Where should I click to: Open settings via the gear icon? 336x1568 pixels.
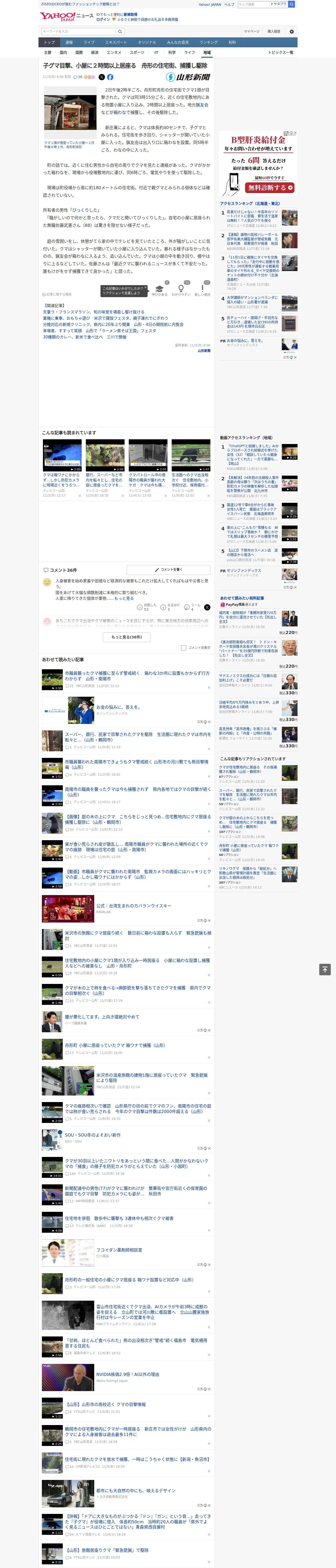(292, 31)
